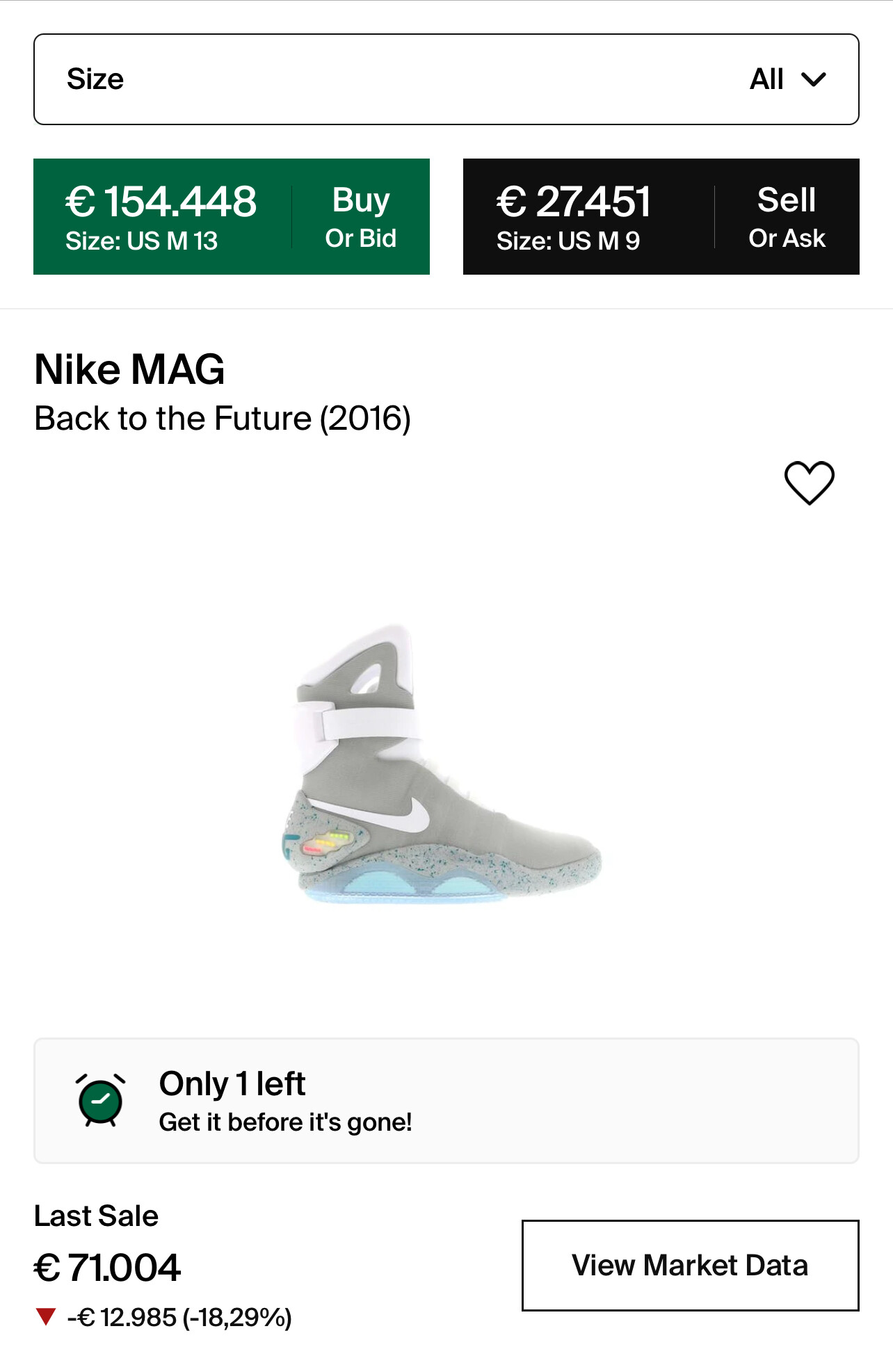Tap the €71.004 last sale price
Viewport: 893px width, 1372px height.
(x=108, y=1267)
